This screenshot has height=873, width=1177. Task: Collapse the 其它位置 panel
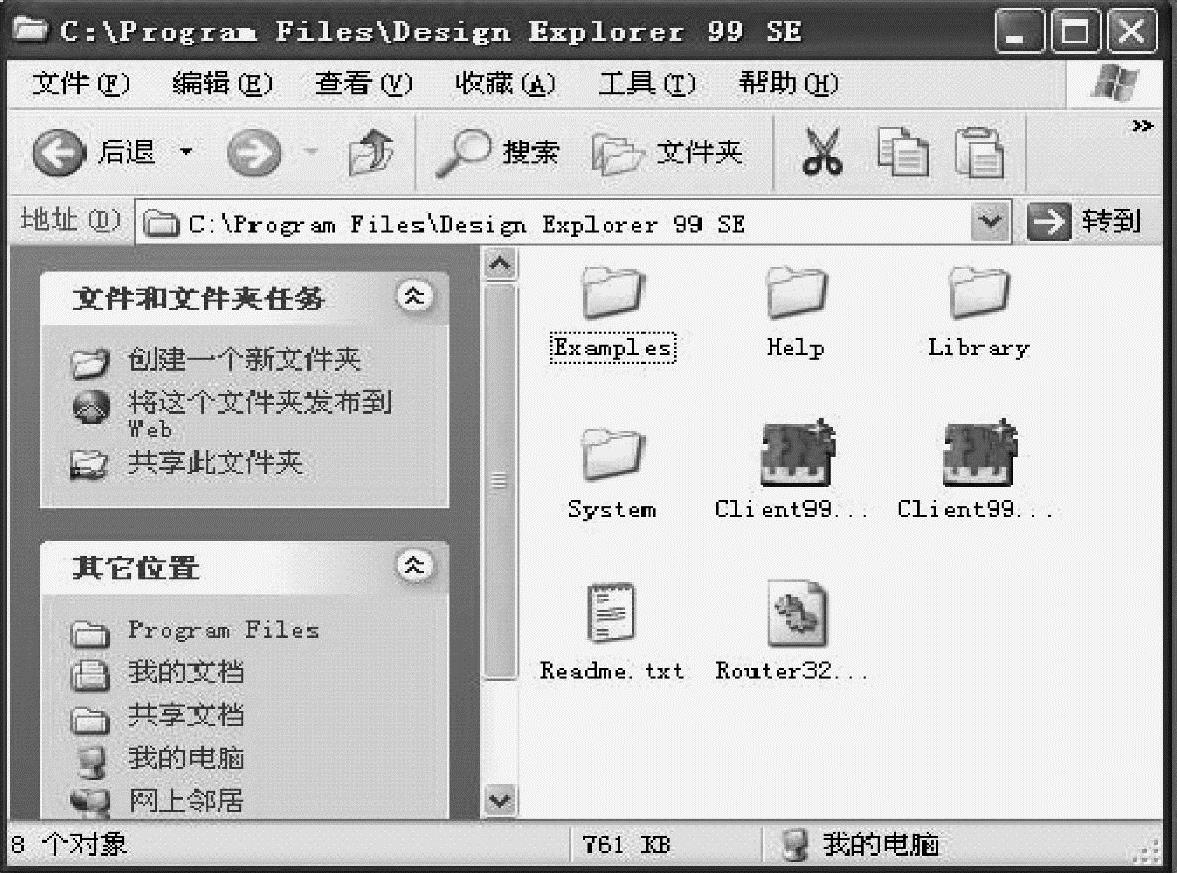pos(414,565)
